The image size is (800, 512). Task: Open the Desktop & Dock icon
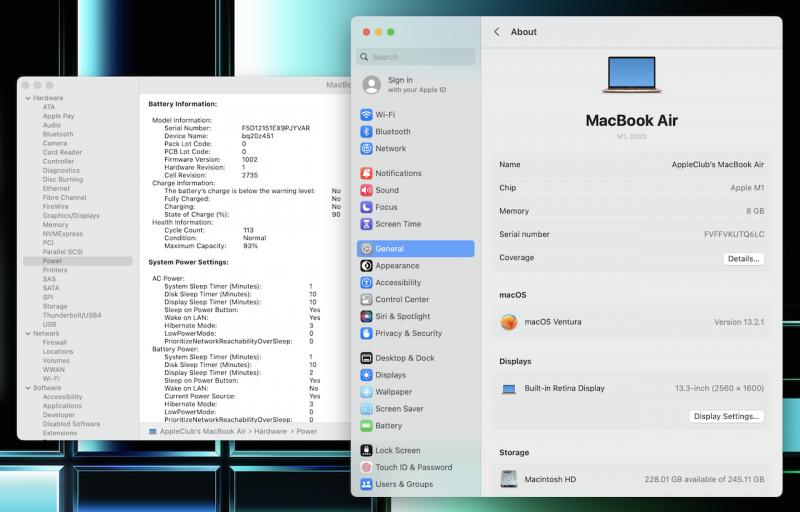pos(366,358)
